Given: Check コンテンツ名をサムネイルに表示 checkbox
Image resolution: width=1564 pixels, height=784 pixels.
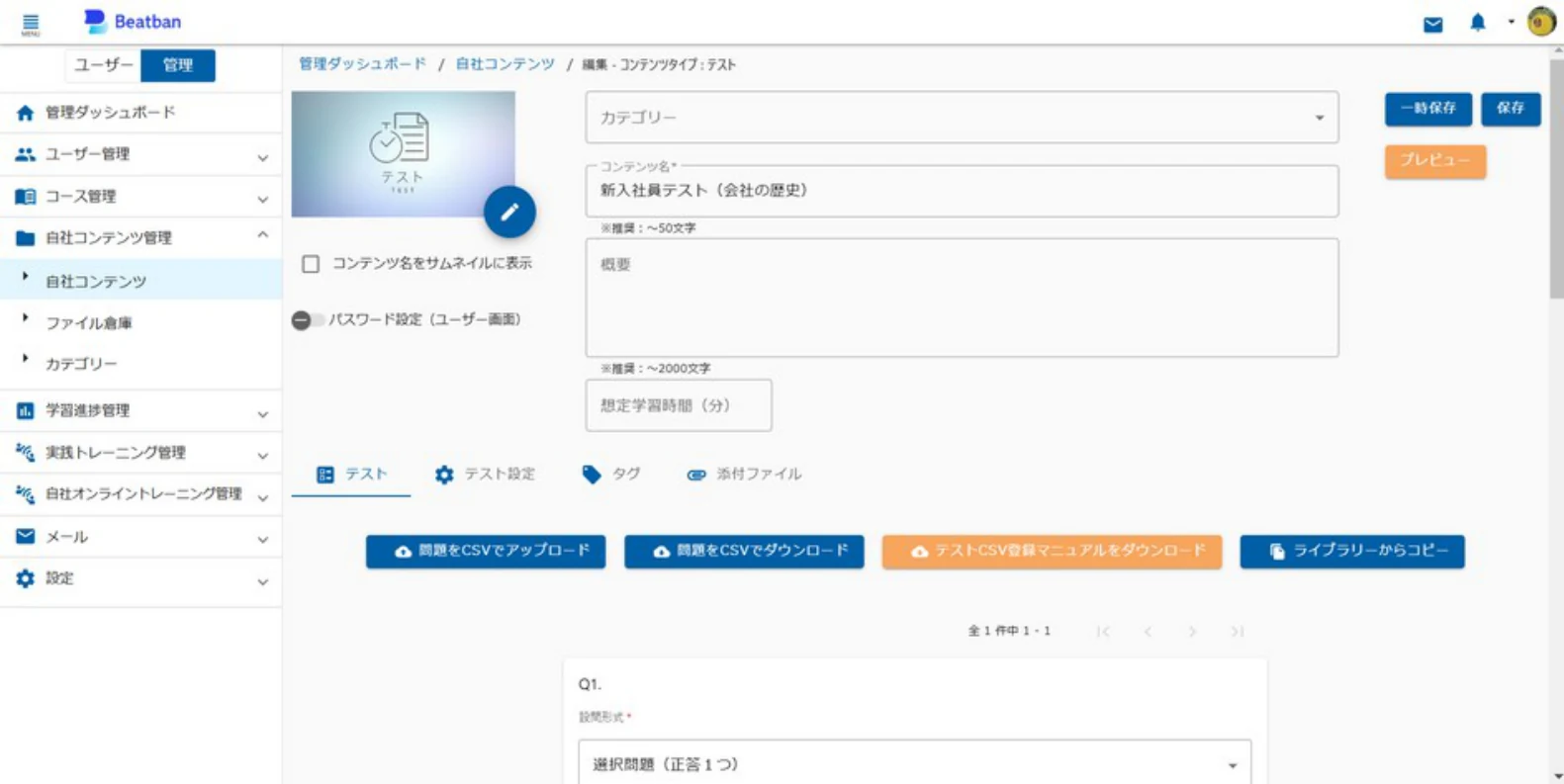Looking at the screenshot, I should tap(311, 264).
